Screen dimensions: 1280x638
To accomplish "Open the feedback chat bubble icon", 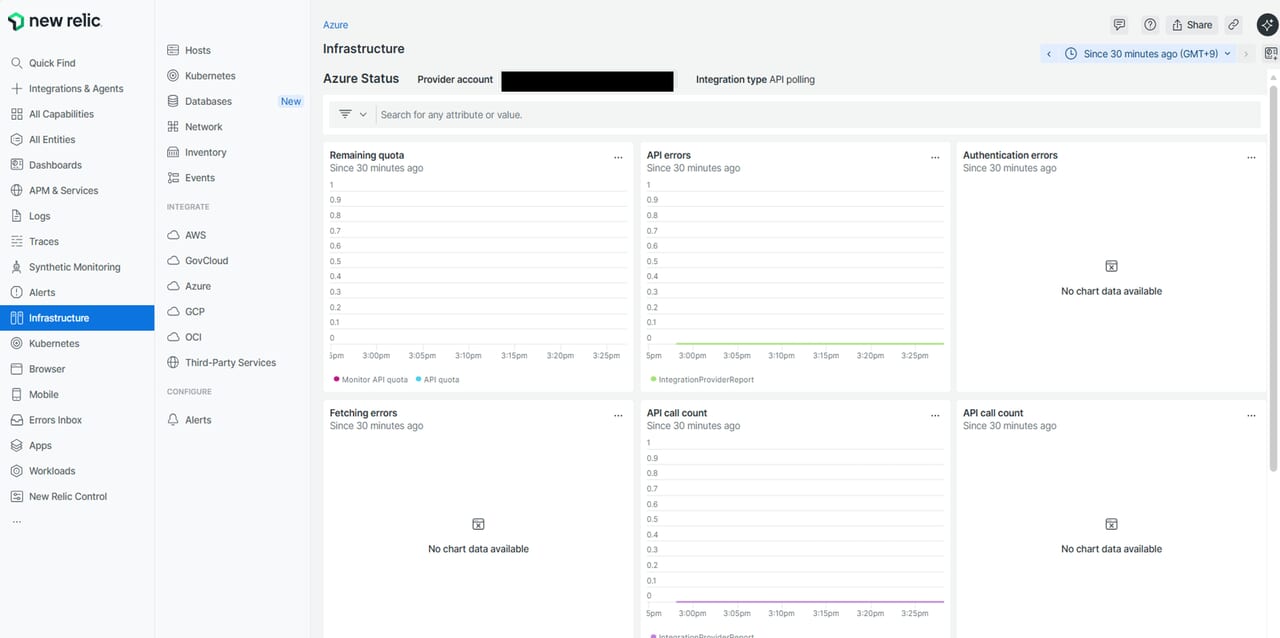I will click(1119, 25).
